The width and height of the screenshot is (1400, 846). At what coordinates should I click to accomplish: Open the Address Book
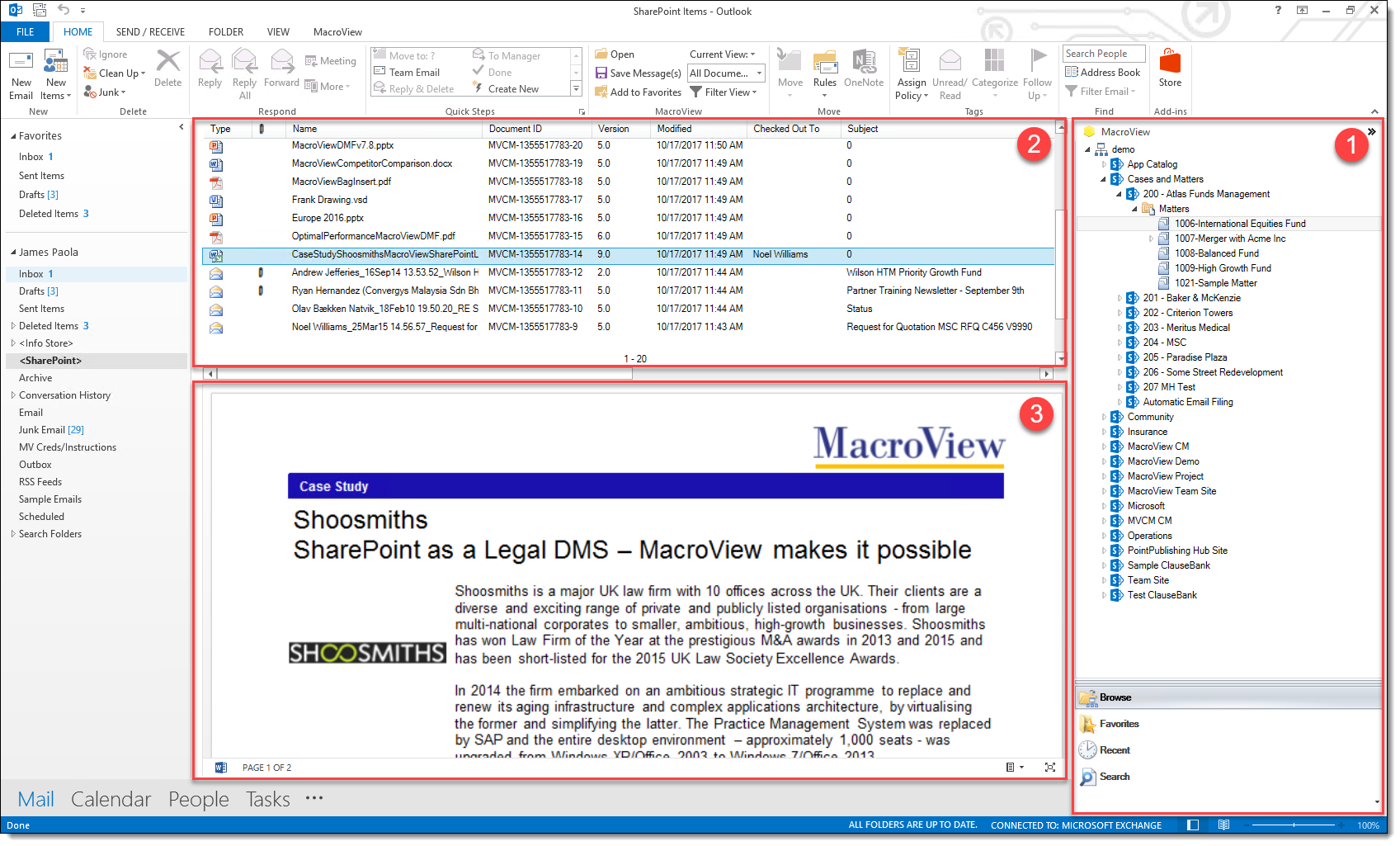coord(1103,72)
